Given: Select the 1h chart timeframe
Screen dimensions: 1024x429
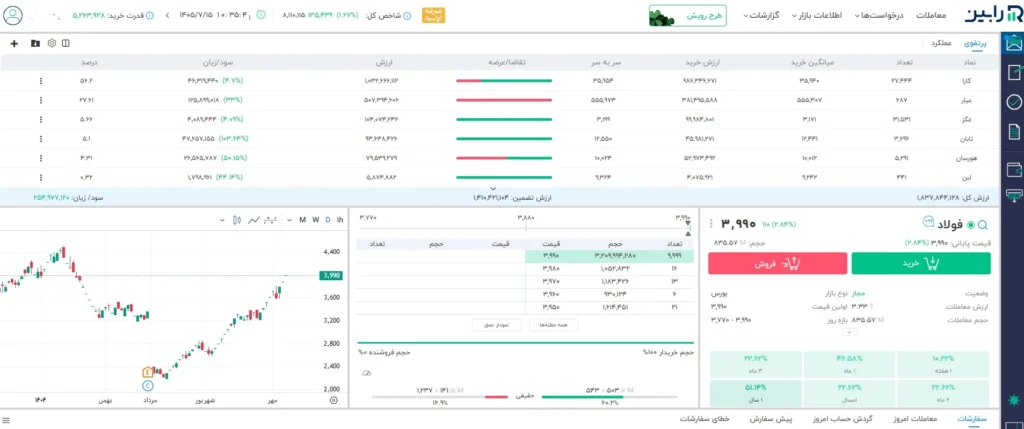Looking at the screenshot, I should point(340,220).
